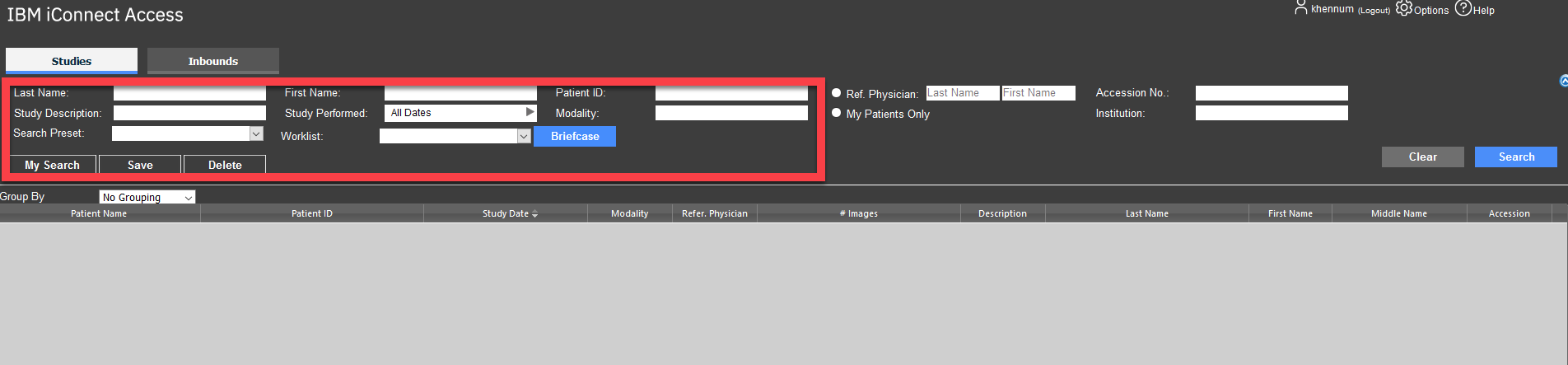This screenshot has width=1568, height=365.
Task: Open the Search Preset dropdown
Action: click(x=256, y=133)
